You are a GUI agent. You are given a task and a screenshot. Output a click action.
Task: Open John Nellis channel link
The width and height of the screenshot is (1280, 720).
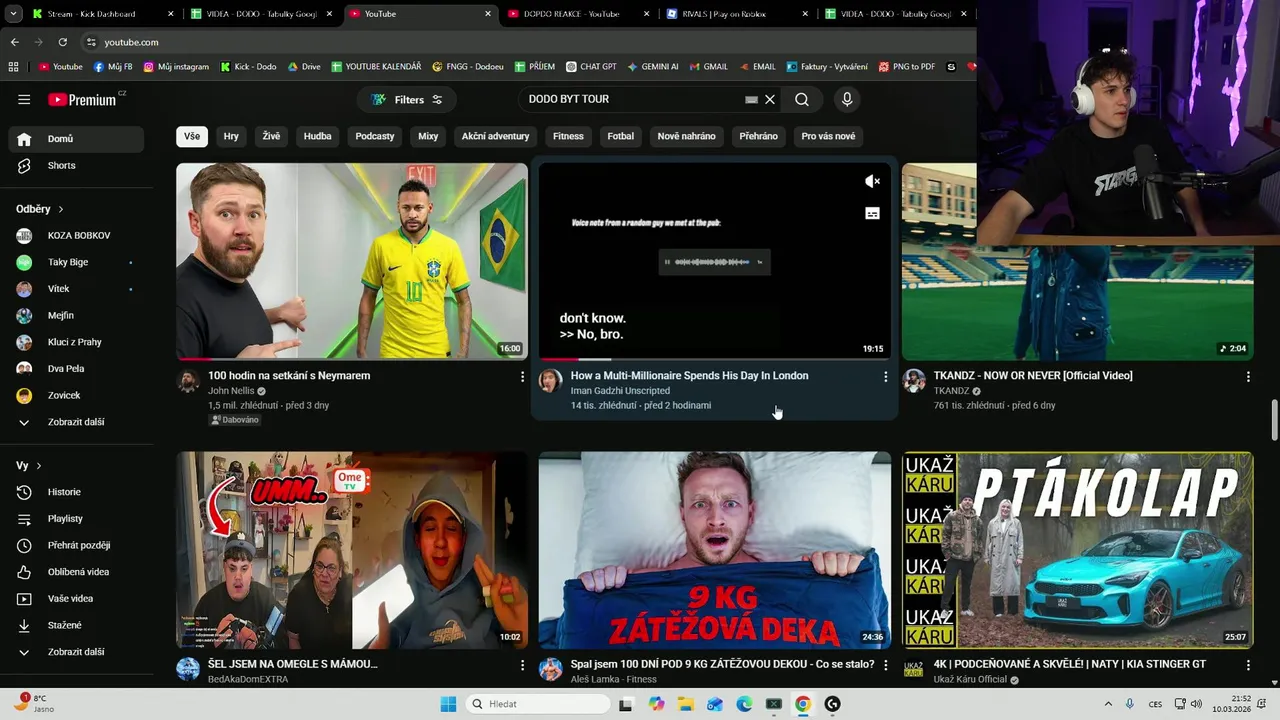click(231, 391)
